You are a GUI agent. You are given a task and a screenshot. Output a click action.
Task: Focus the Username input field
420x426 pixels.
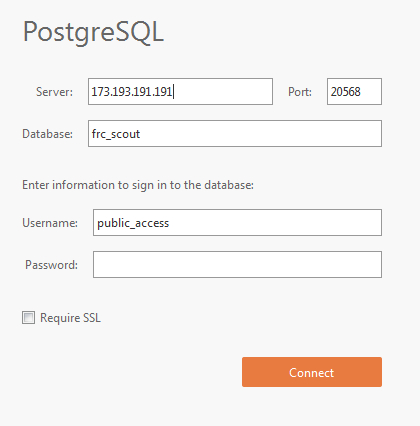pos(237,223)
